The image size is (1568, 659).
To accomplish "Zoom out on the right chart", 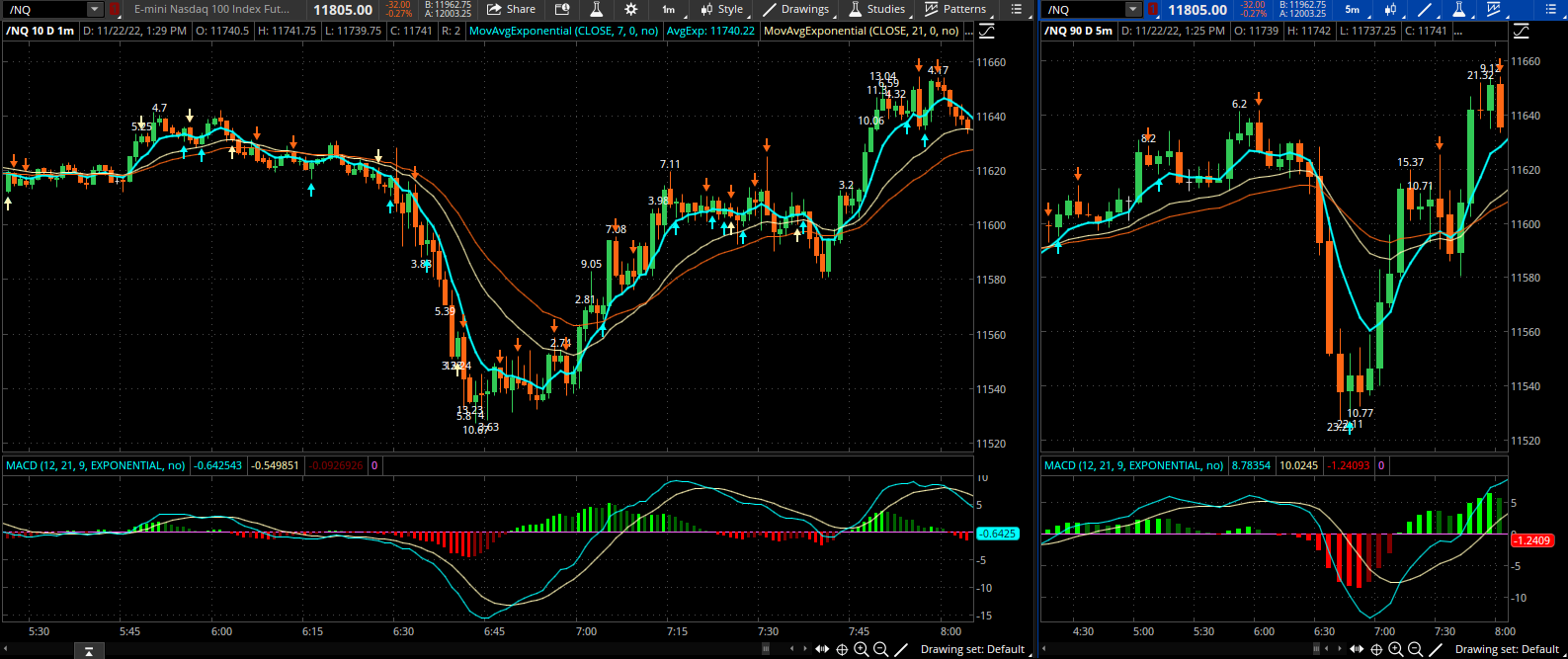I will coord(1415,649).
